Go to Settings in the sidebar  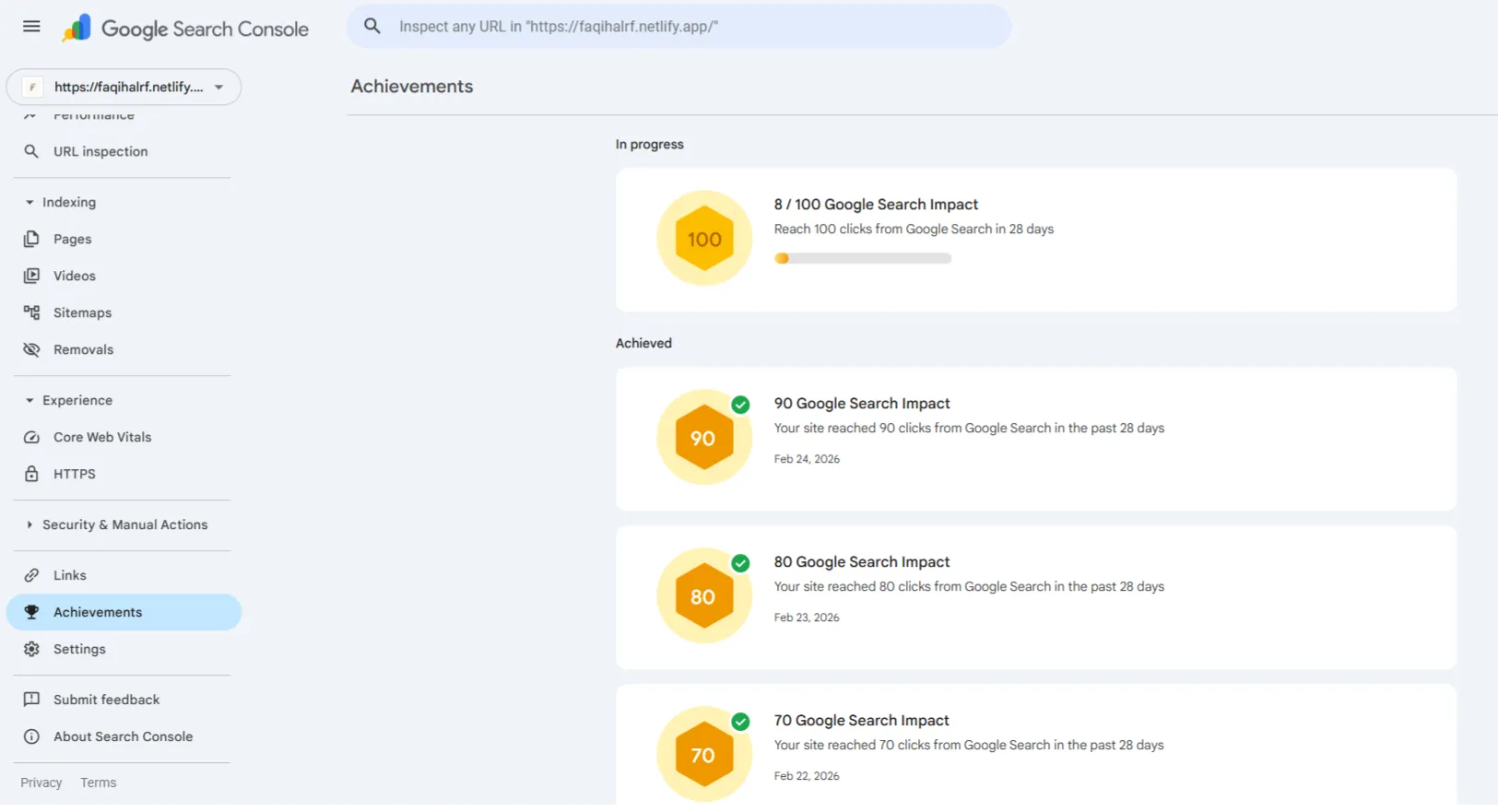tap(79, 650)
